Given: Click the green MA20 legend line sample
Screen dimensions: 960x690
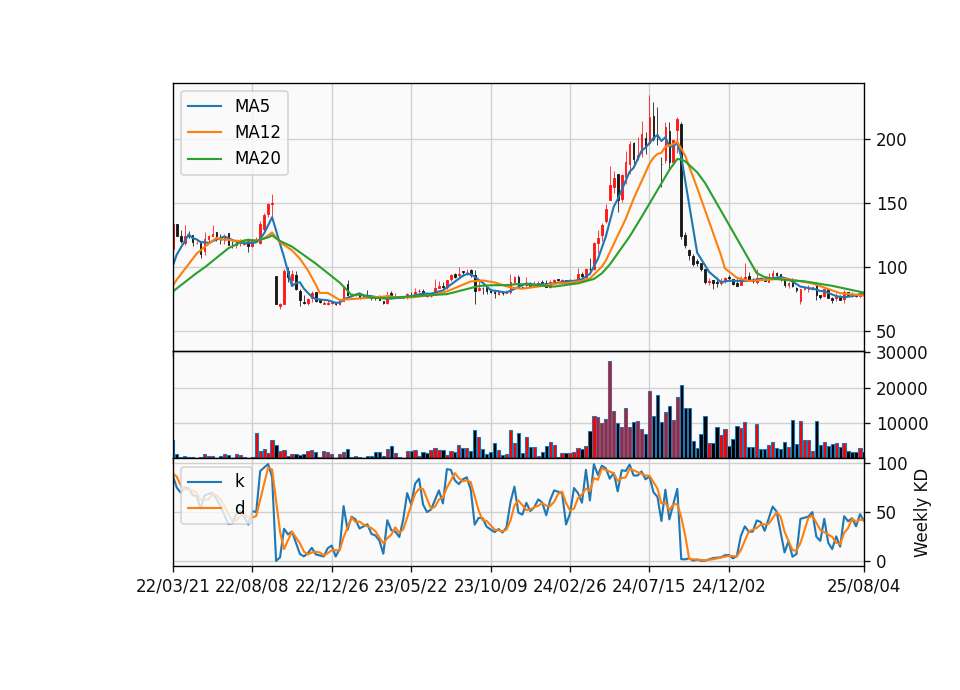Looking at the screenshot, I should (204, 159).
